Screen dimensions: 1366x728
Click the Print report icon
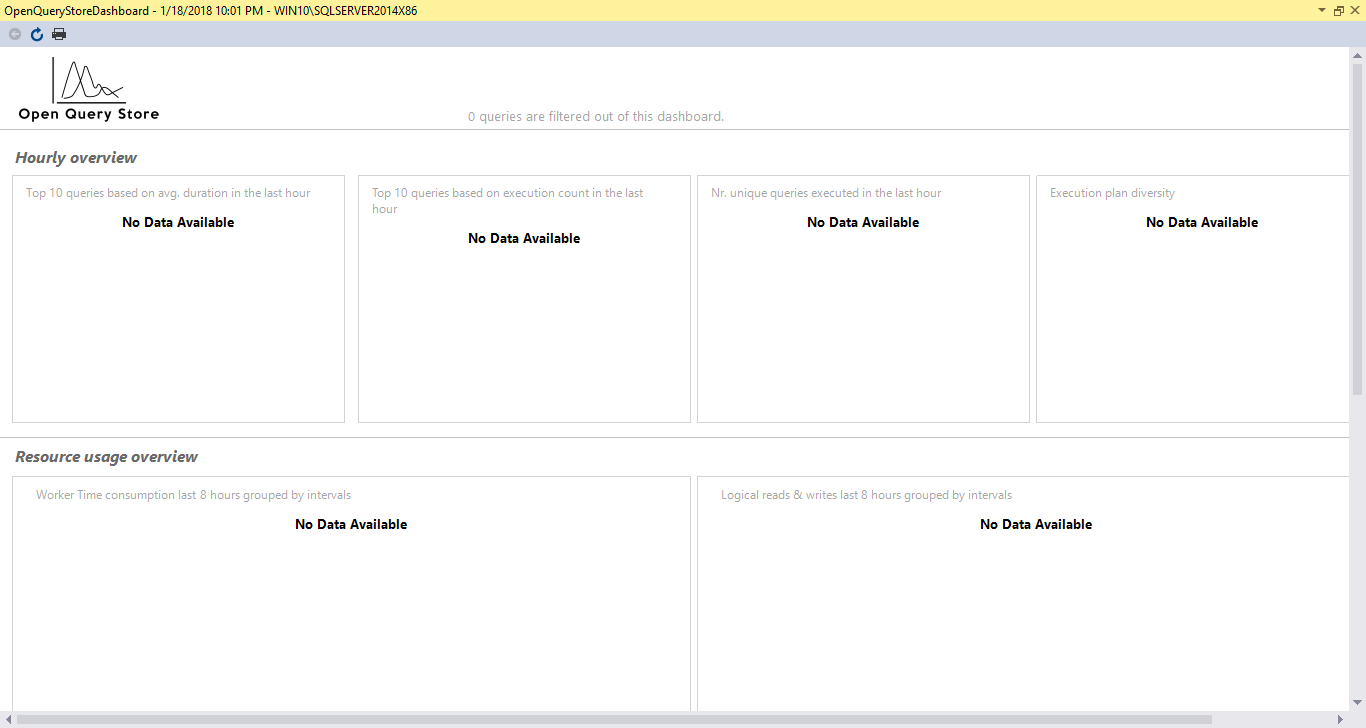pyautogui.click(x=59, y=34)
